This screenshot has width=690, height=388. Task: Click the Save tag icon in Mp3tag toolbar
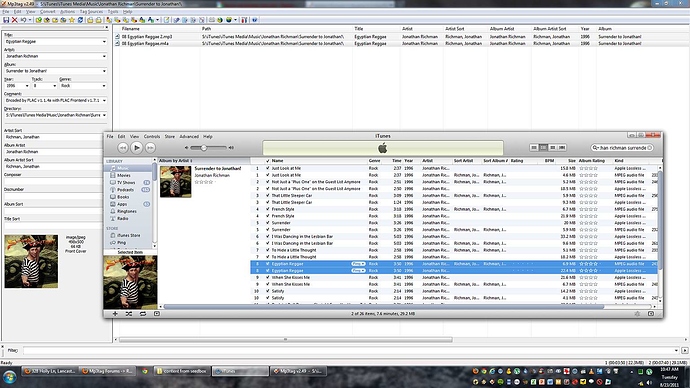pos(6,20)
